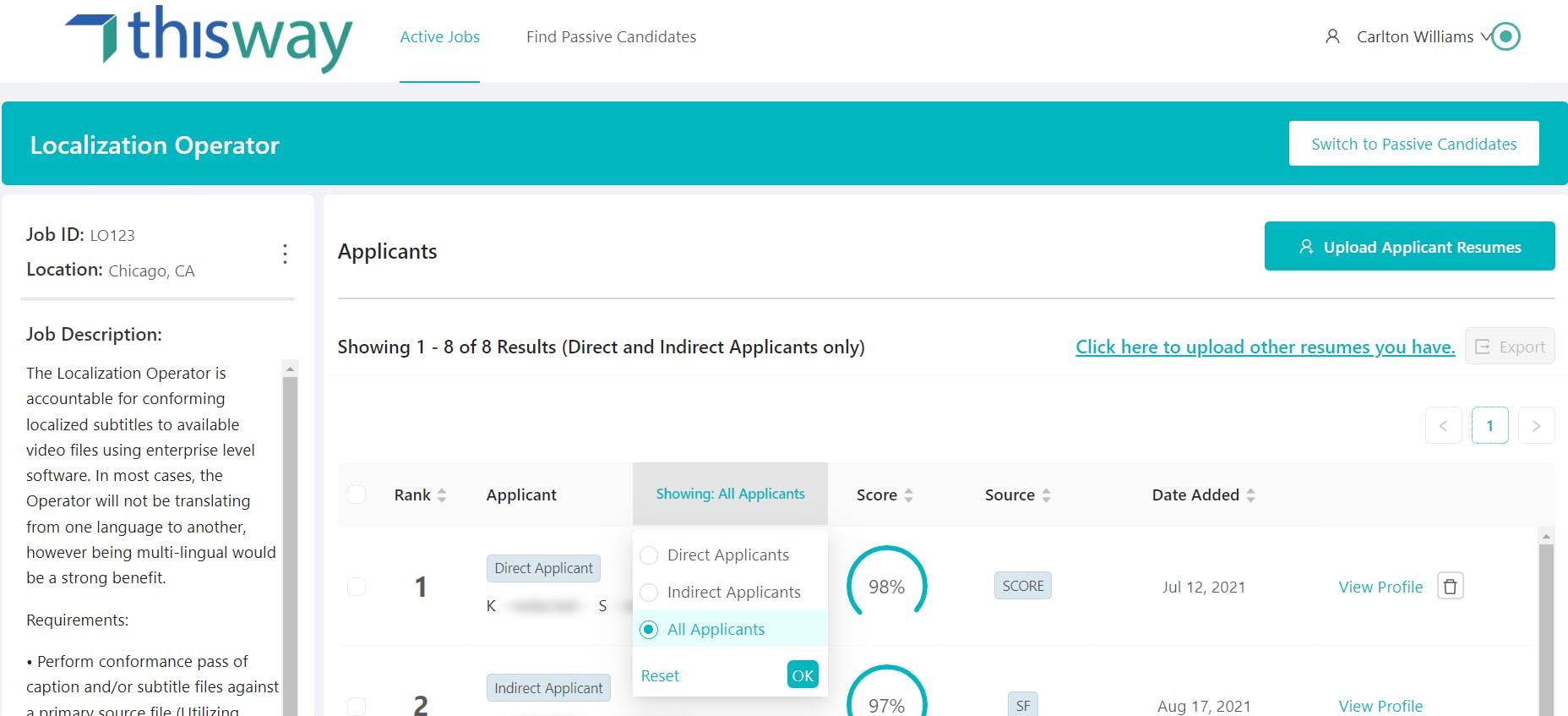Expand the Carlton Williams account dropdown

1486,37
